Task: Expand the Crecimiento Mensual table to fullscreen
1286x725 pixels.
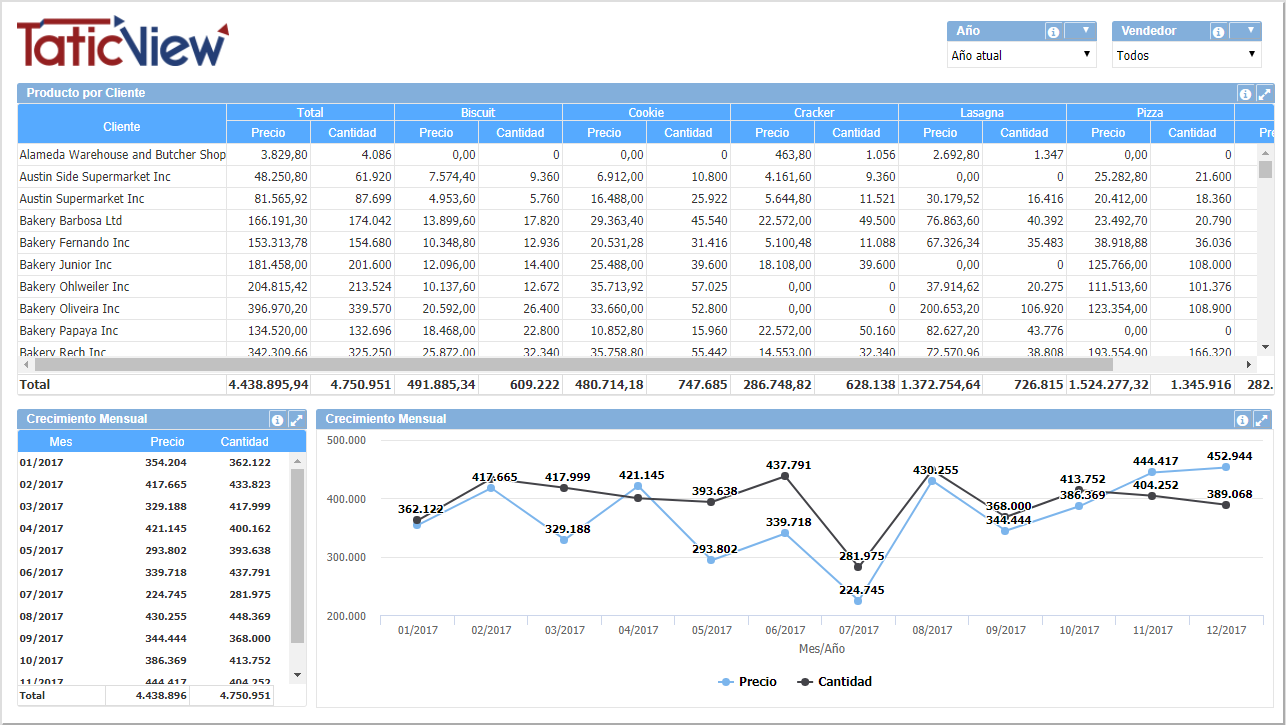Action: coord(296,420)
